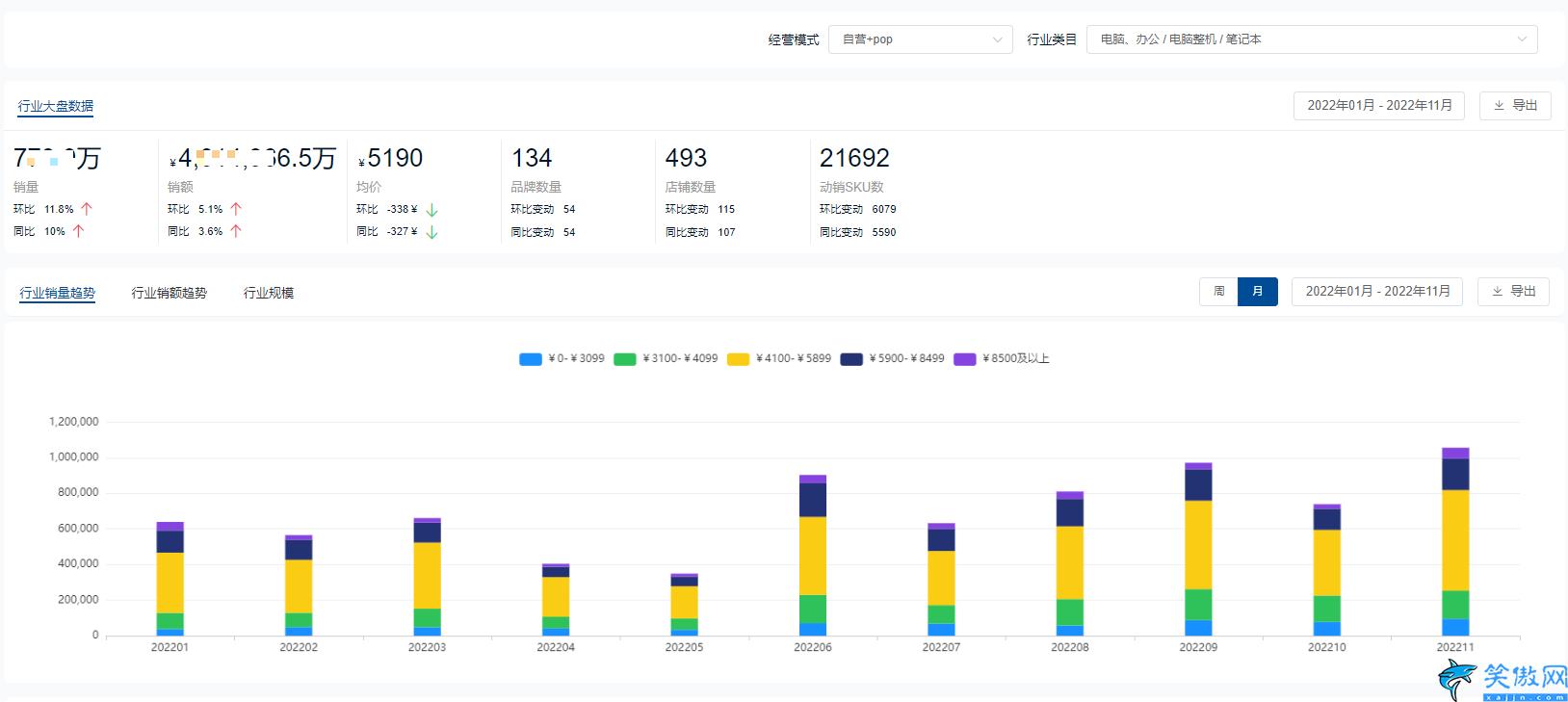Image resolution: width=1568 pixels, height=702 pixels.
Task: Click the green down arrow next to 同比 -327¥
Action: click(x=431, y=232)
